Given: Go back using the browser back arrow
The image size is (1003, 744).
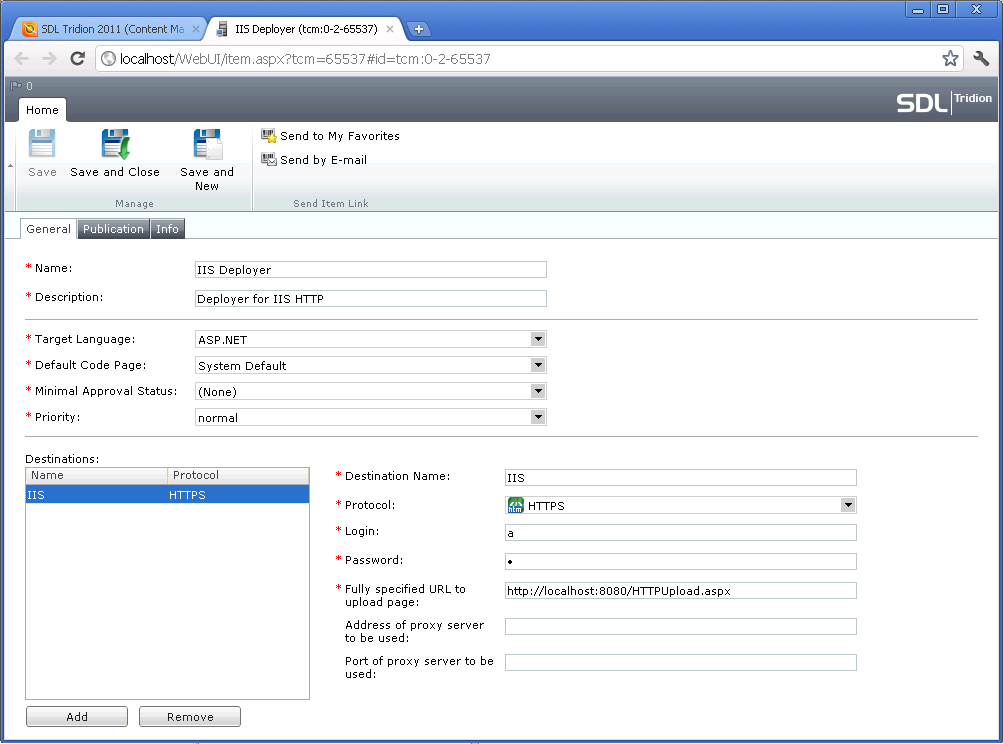Looking at the screenshot, I should pos(22,59).
